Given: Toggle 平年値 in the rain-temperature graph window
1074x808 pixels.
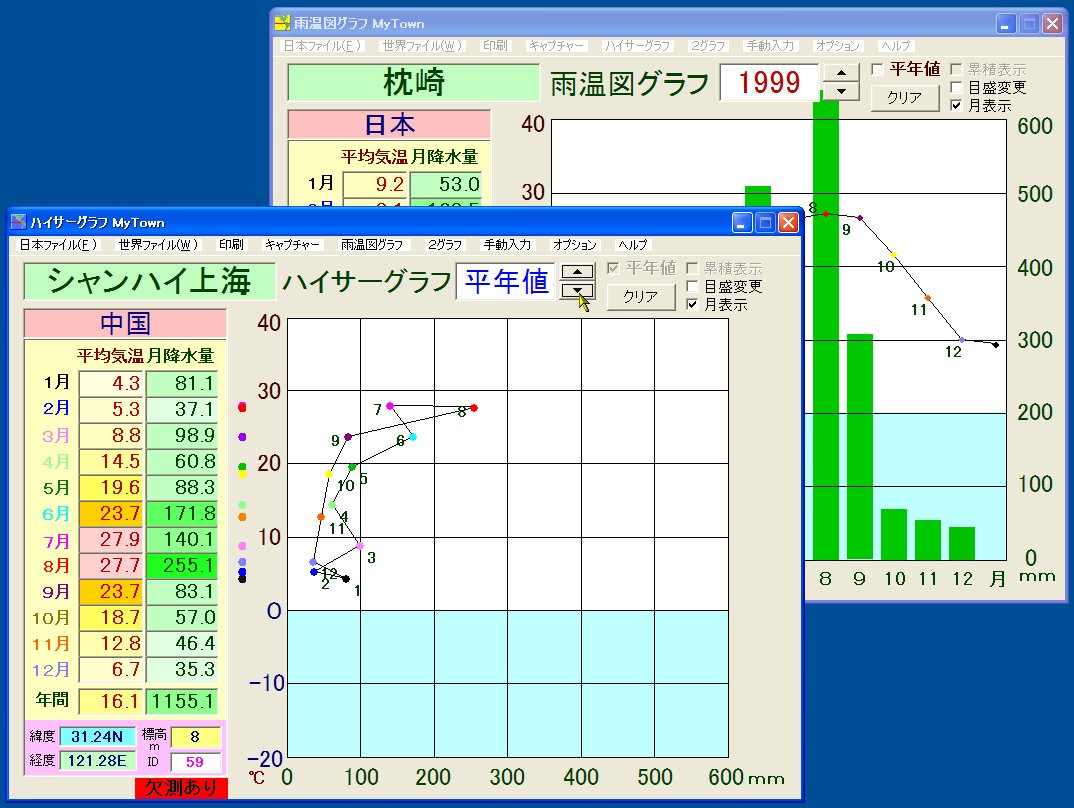Looking at the screenshot, I should 878,69.
